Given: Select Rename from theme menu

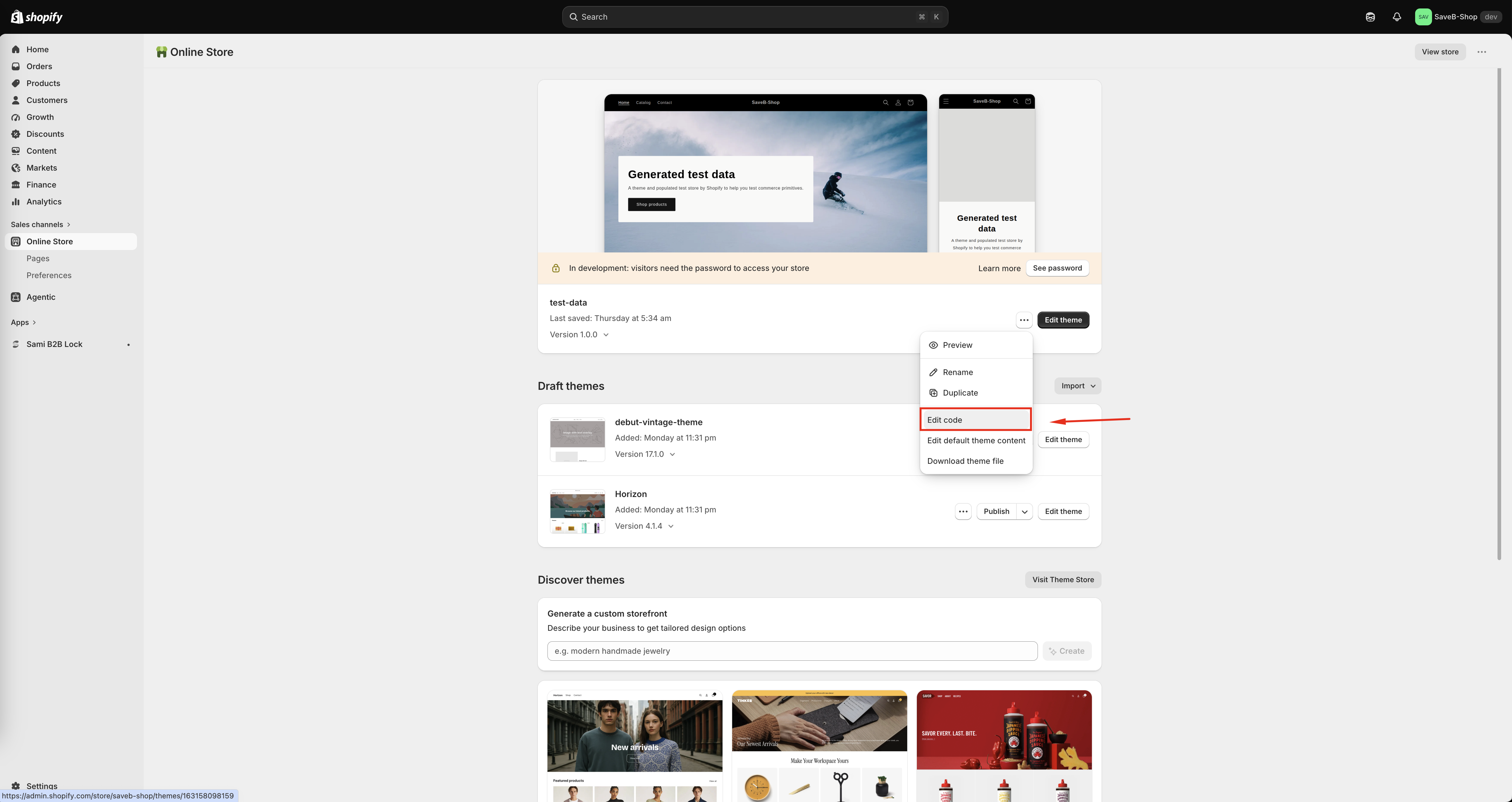Looking at the screenshot, I should pyautogui.click(x=975, y=372).
